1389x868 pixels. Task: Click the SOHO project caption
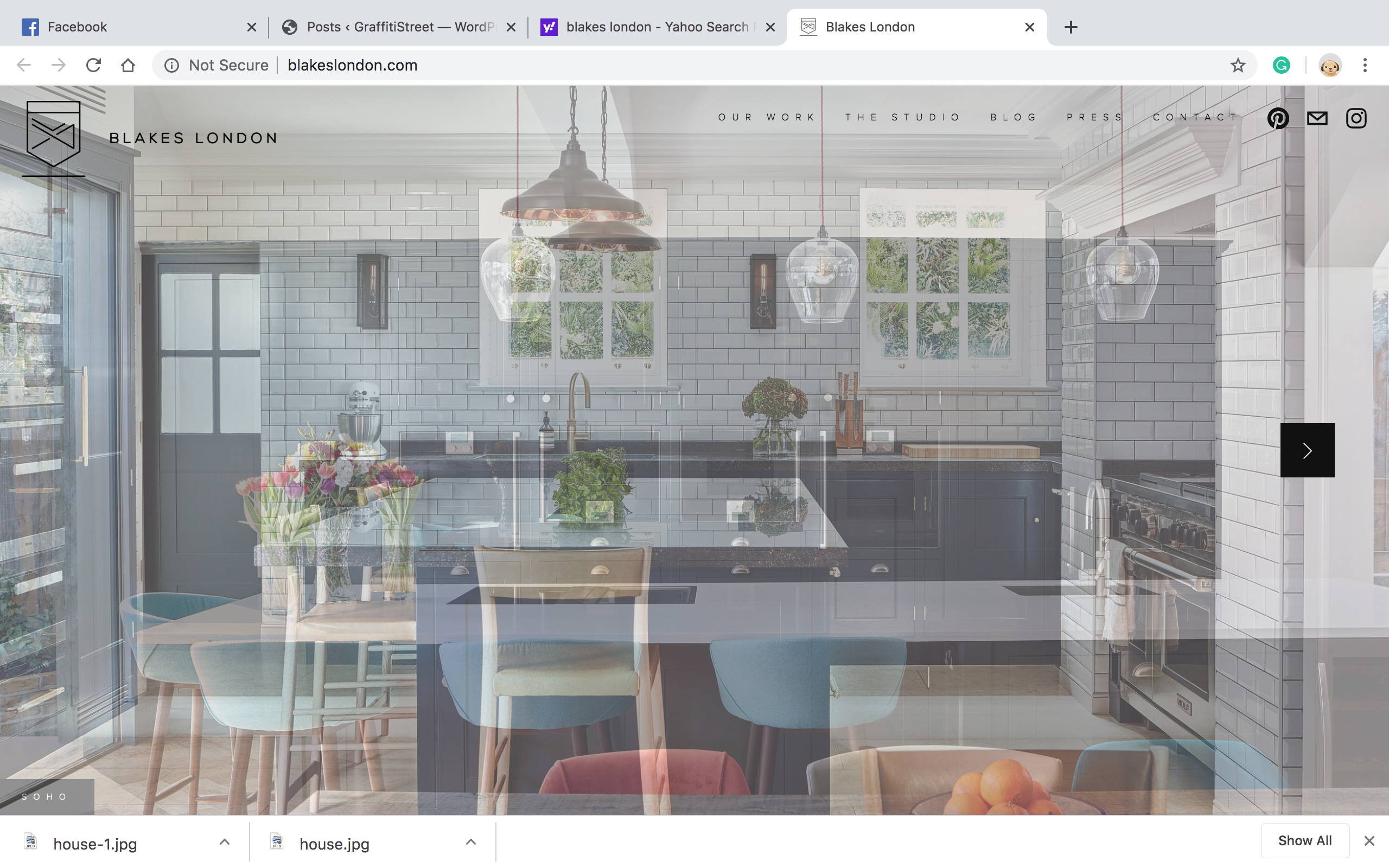click(x=46, y=797)
